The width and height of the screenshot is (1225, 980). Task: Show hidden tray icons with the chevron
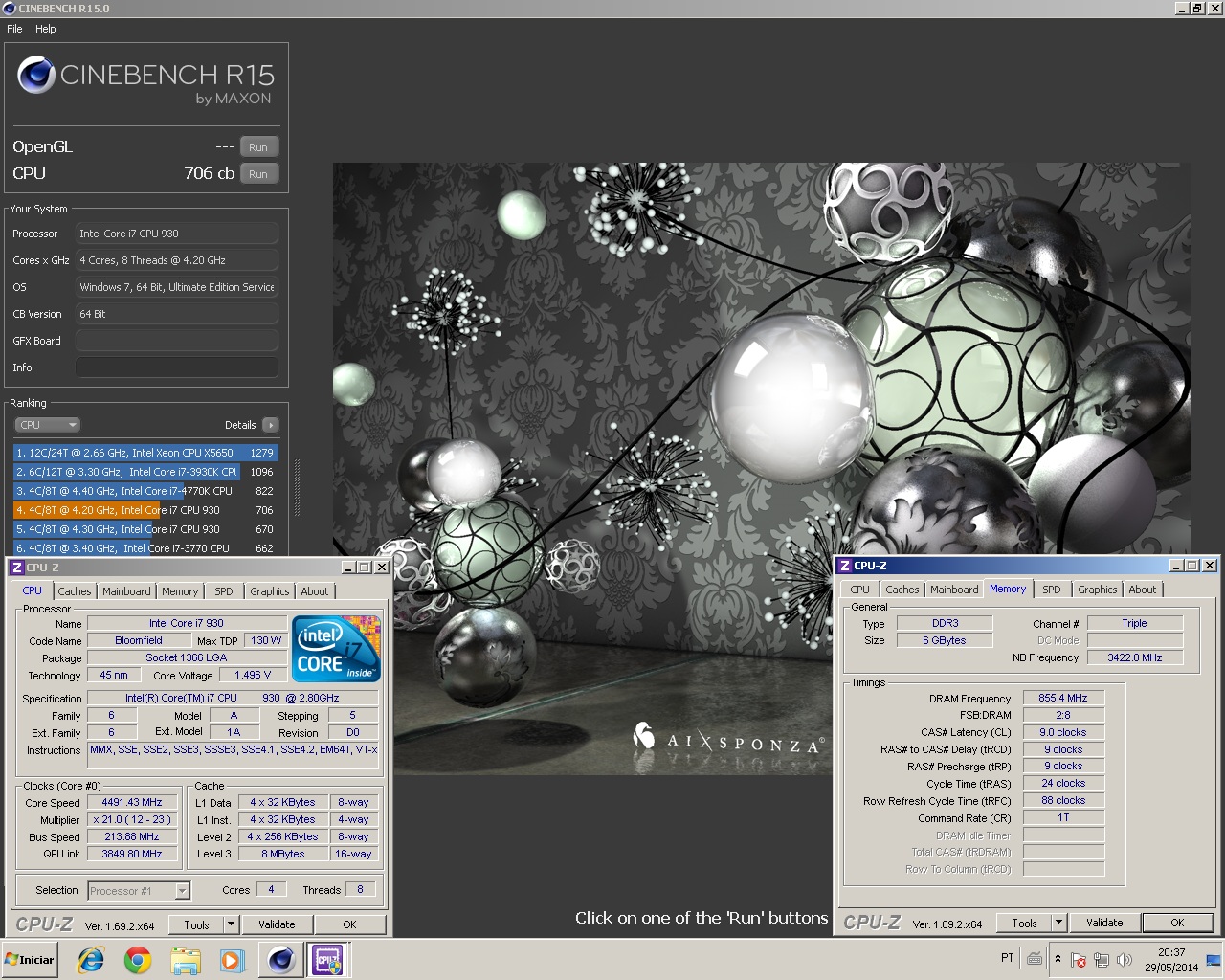tap(1058, 959)
